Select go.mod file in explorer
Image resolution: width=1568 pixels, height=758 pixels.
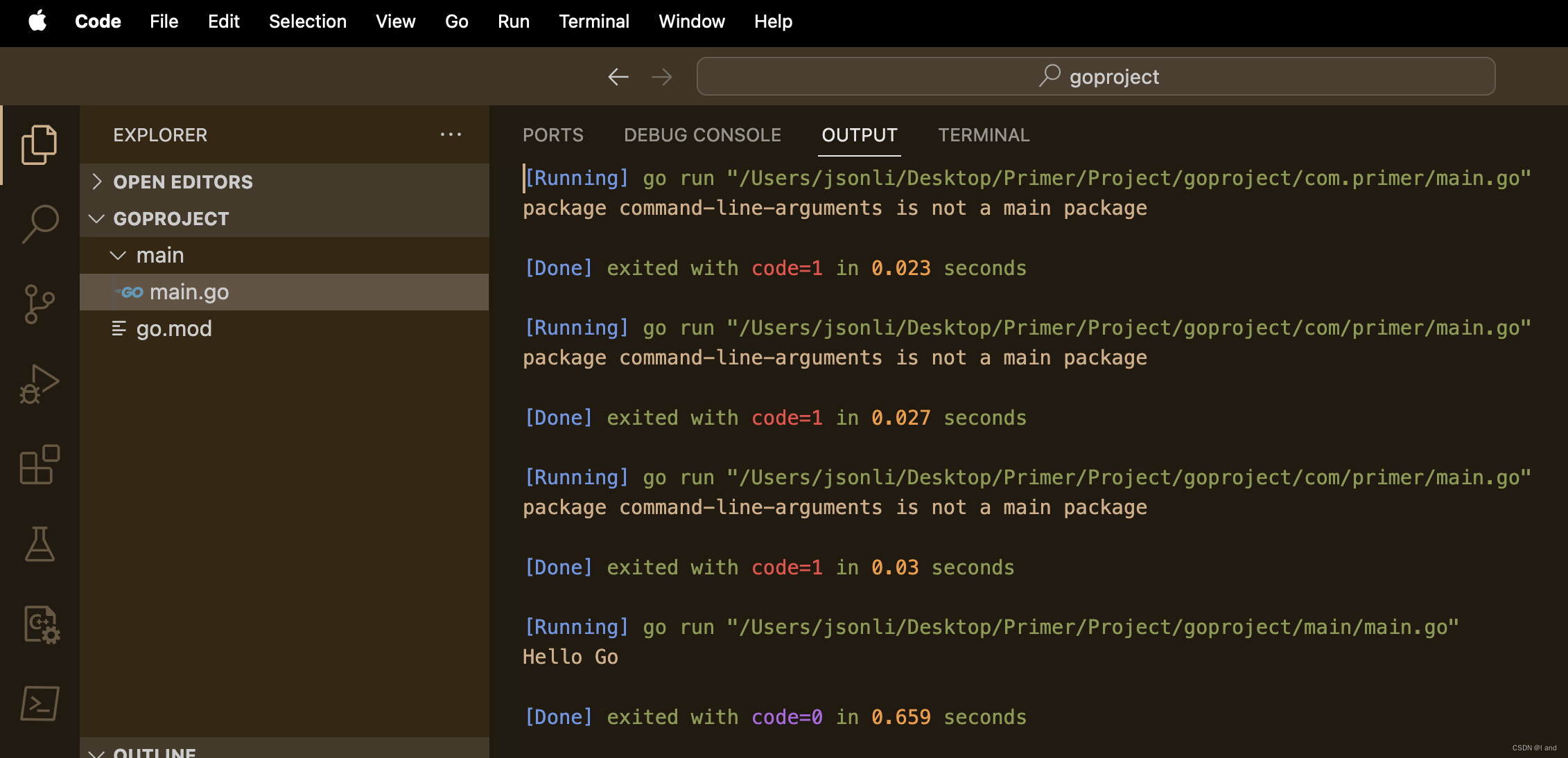pos(175,328)
